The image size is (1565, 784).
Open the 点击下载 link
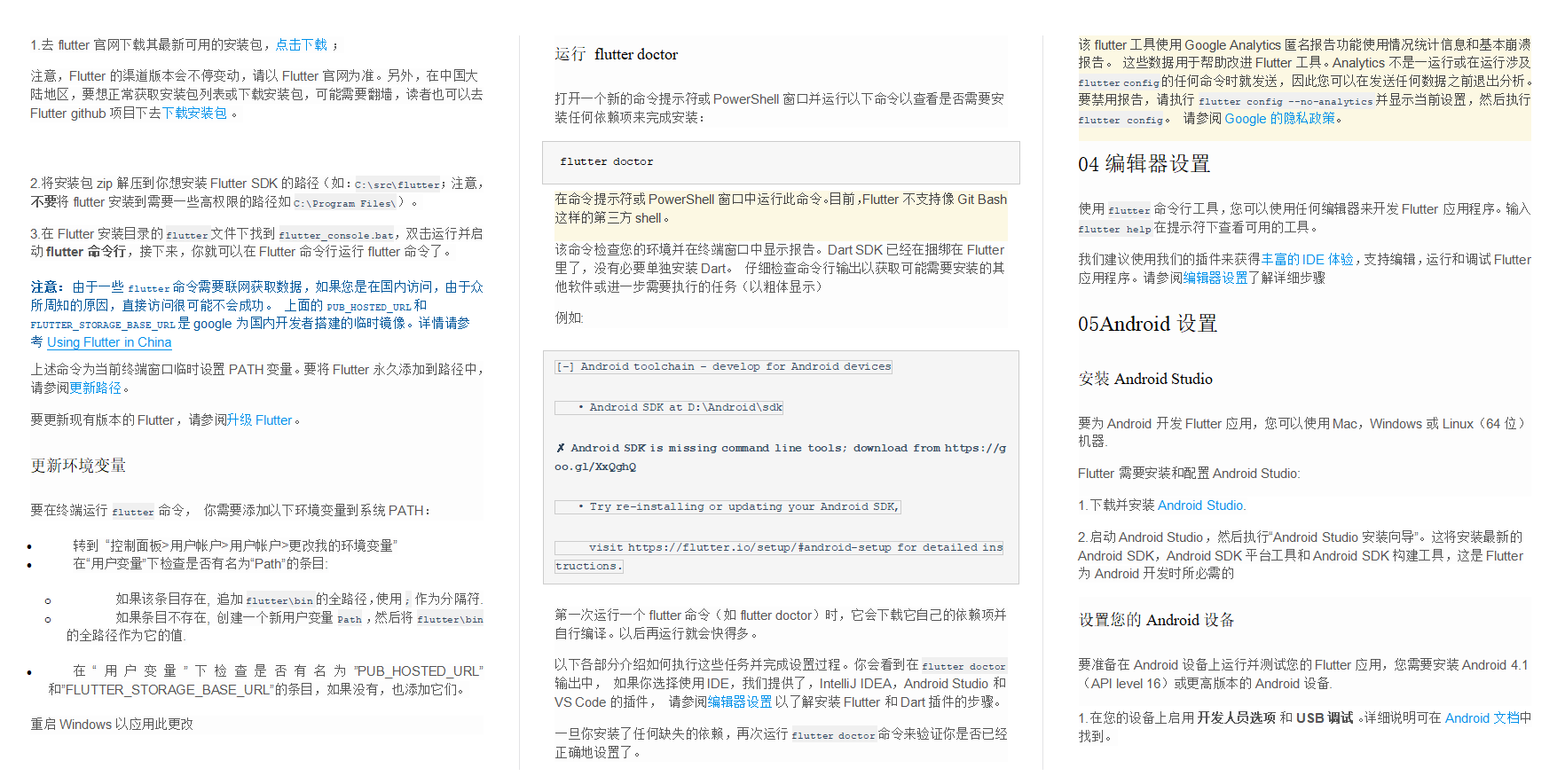(301, 44)
